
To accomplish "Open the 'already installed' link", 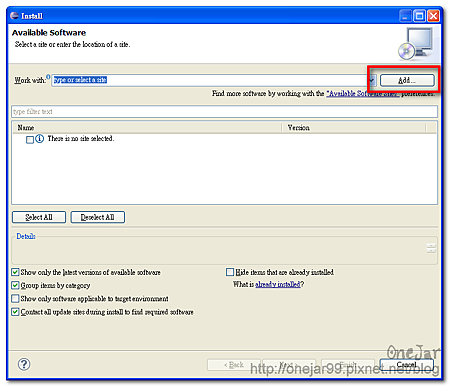I will click(x=278, y=284).
